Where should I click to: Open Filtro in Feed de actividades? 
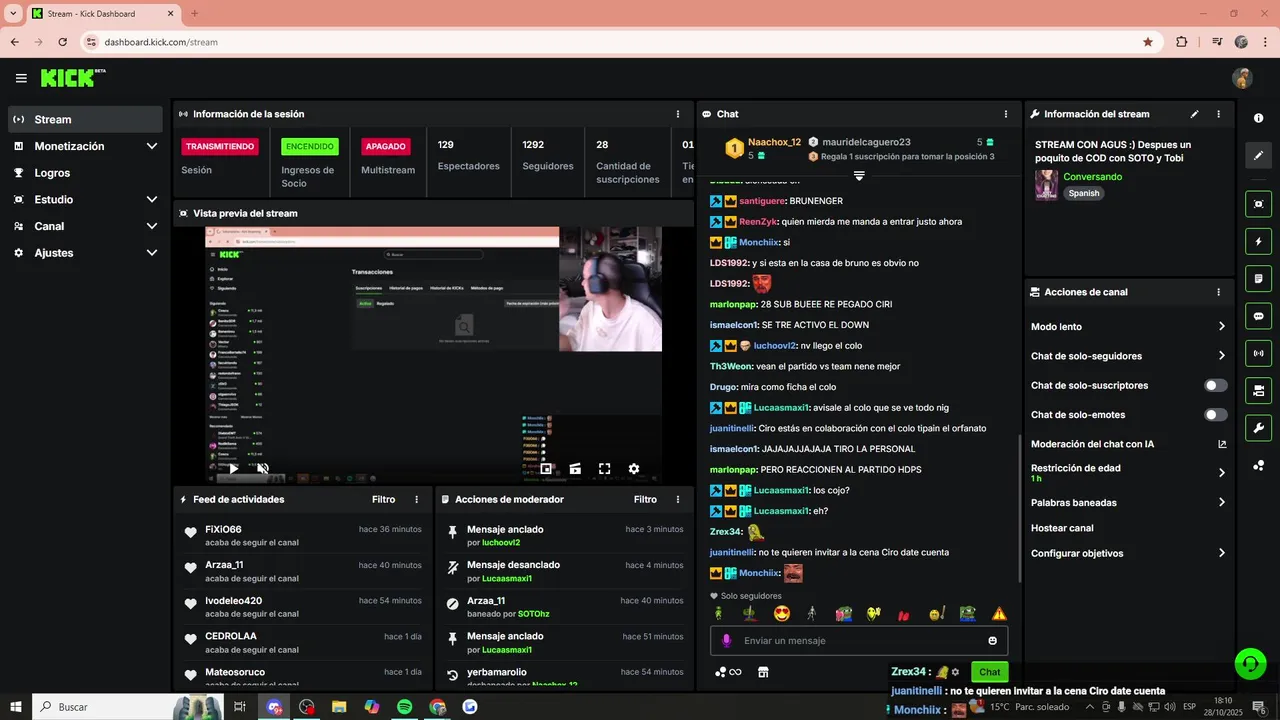[383, 499]
